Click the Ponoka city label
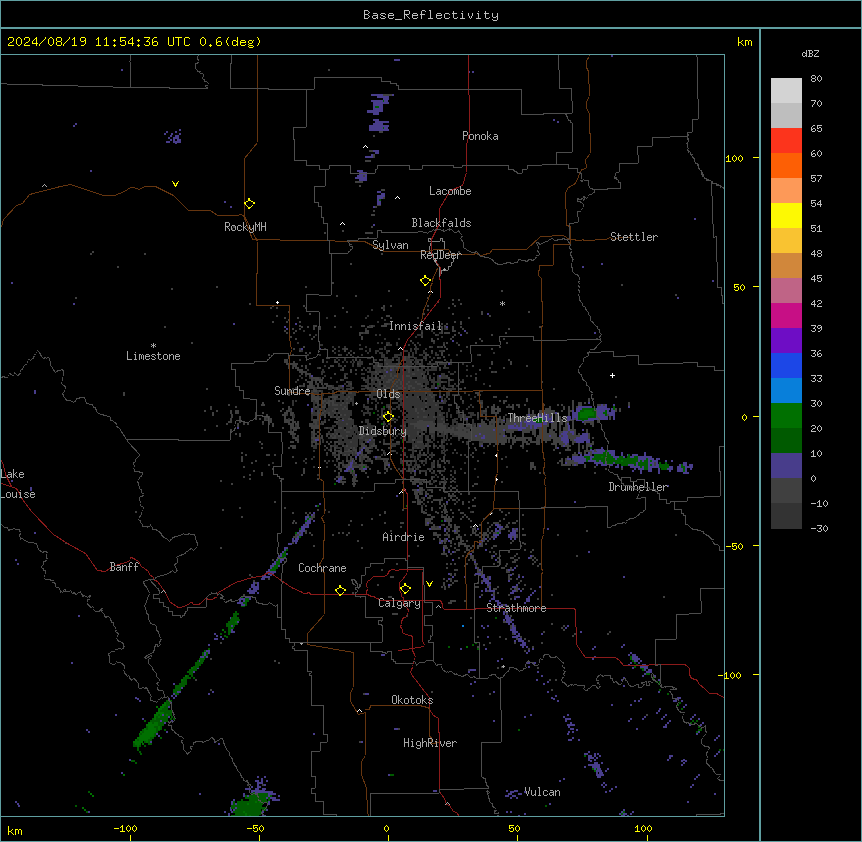 tap(480, 136)
